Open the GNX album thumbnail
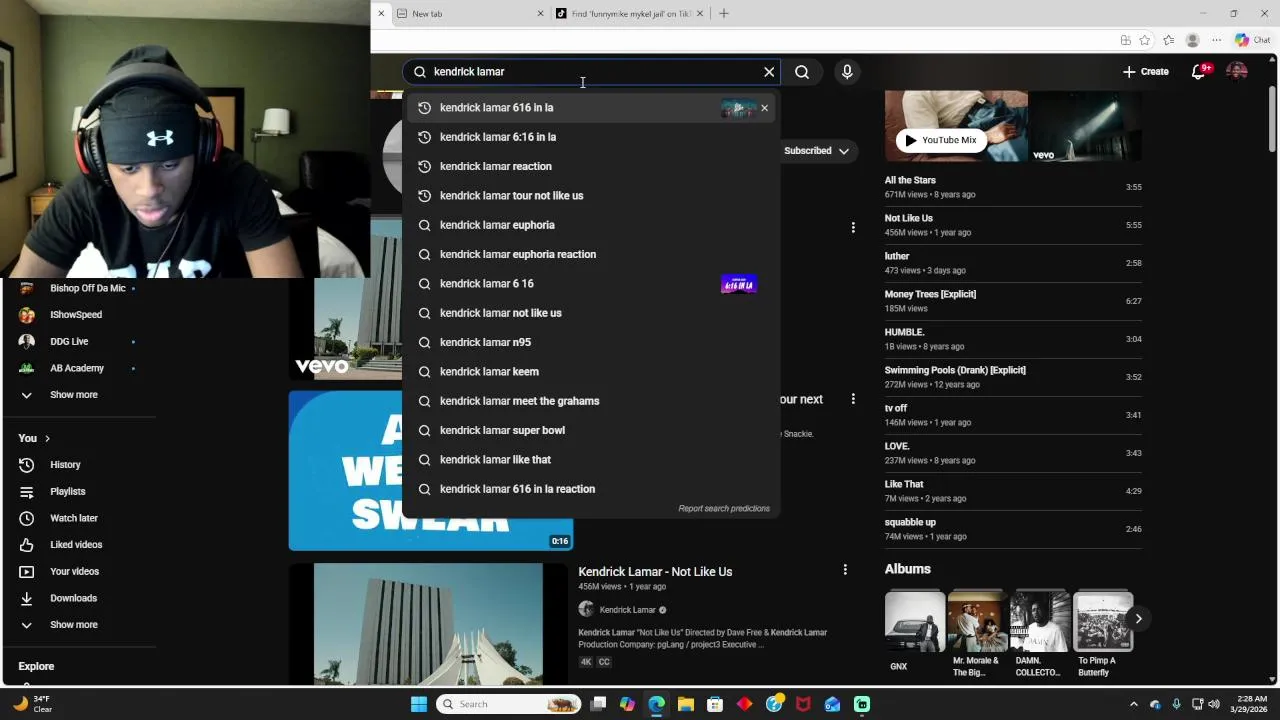Image resolution: width=1280 pixels, height=720 pixels. pyautogui.click(x=914, y=621)
